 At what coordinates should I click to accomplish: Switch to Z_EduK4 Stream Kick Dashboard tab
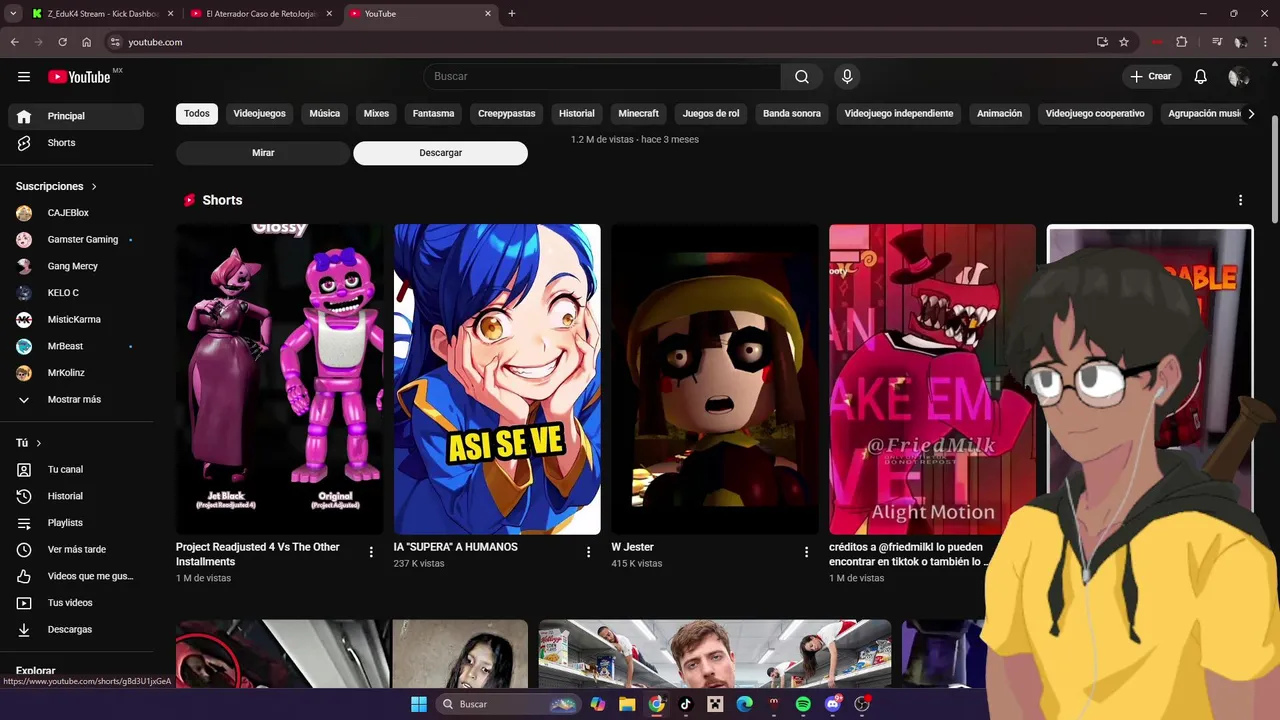[x=102, y=14]
